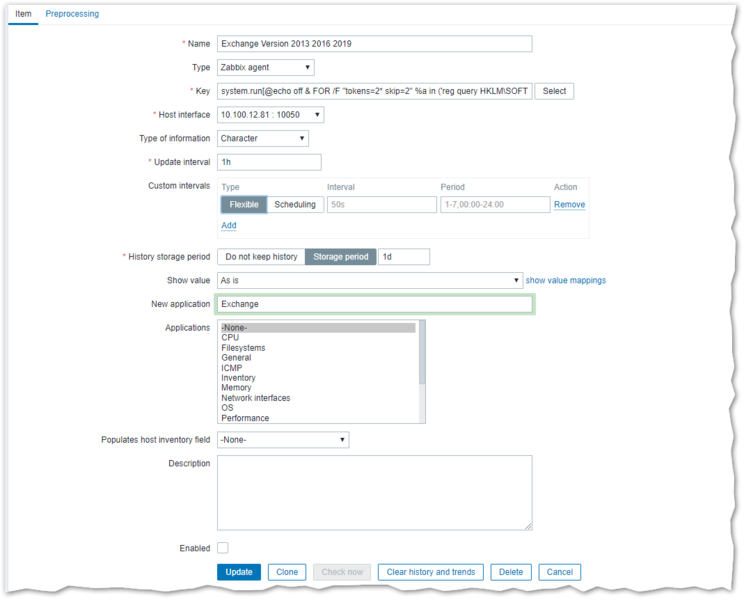This screenshot has height=600, width=744.
Task: Open the Type dropdown showing Zabbix agent
Action: click(x=265, y=67)
